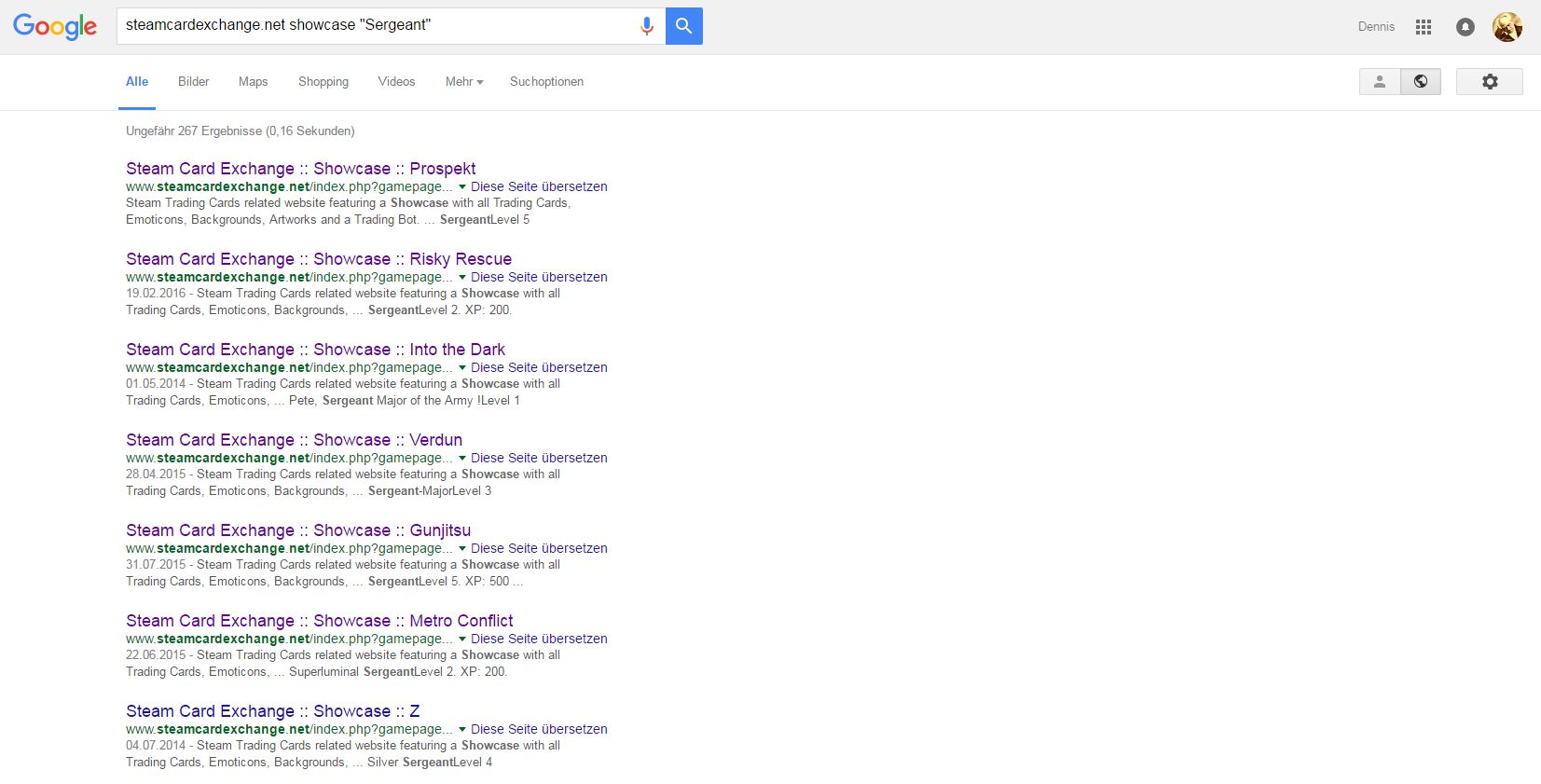Expand URL dropdown arrow for Prospekt result
1541x784 pixels.
point(462,187)
